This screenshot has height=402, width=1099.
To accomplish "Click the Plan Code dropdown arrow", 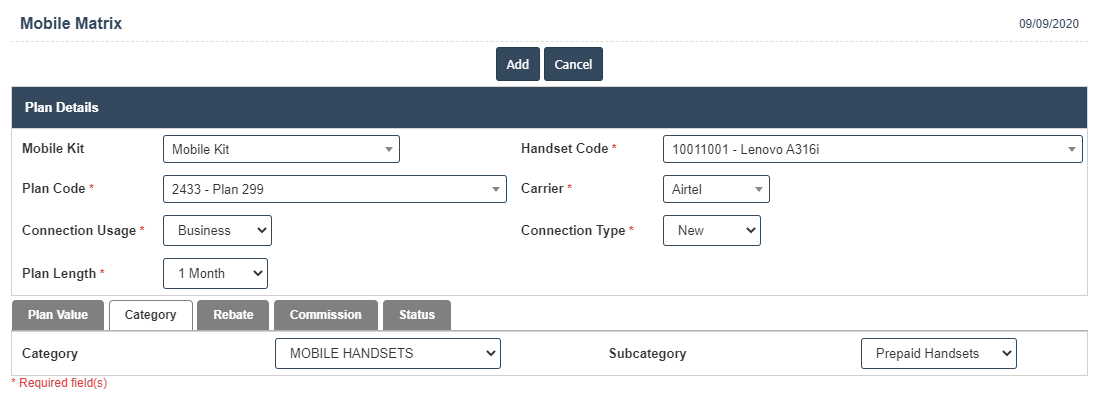I will coord(496,190).
